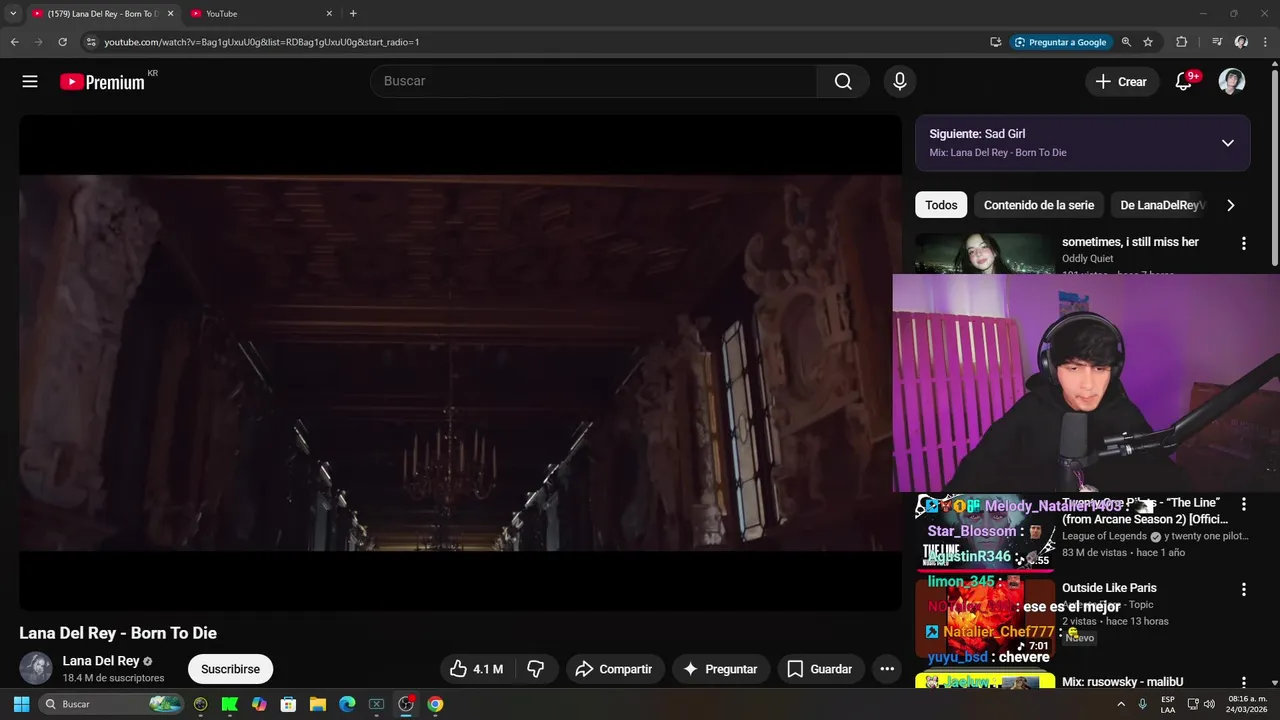Dislike the video with thumbs down
Screen dimensions: 1280x720
(x=536, y=669)
